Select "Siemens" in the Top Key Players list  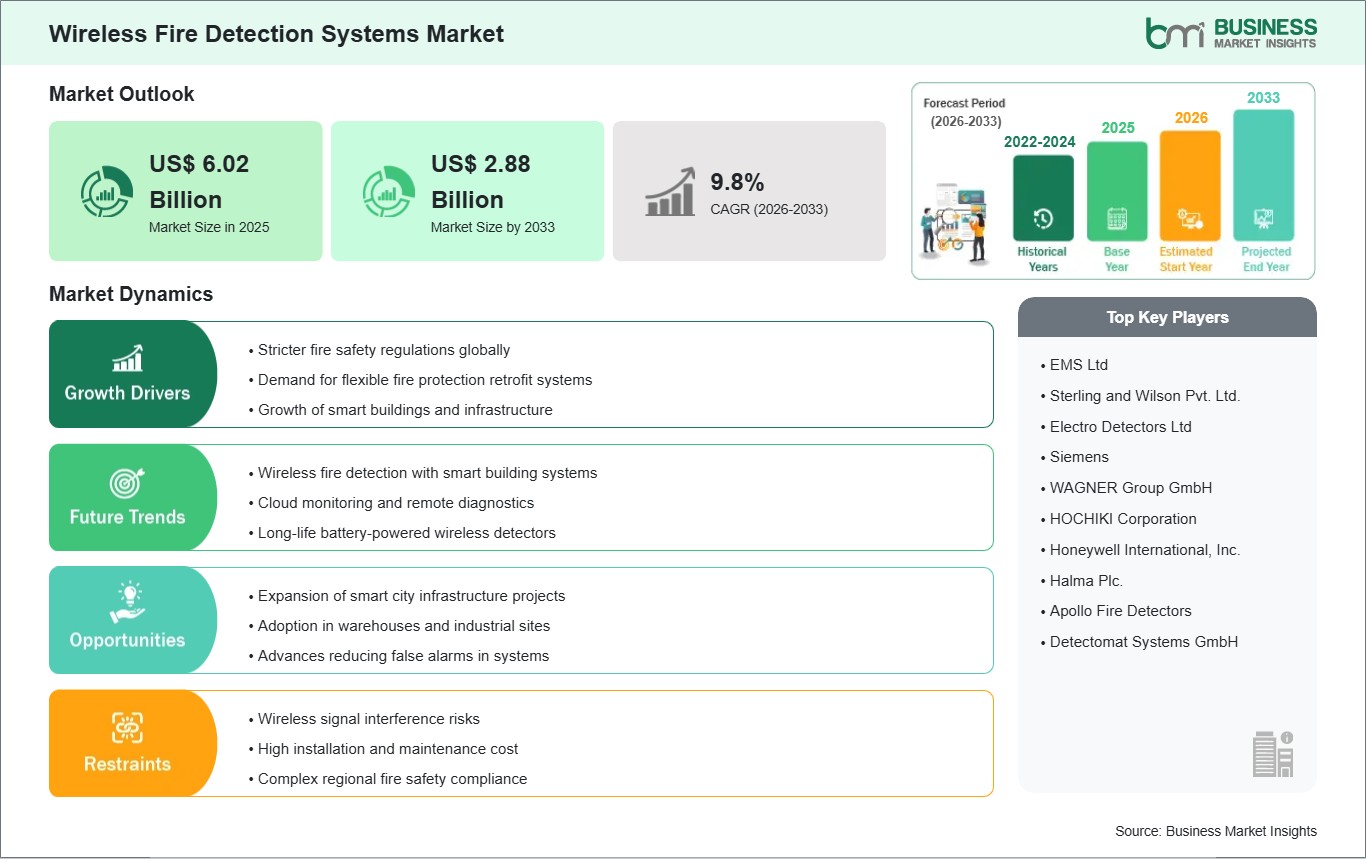point(1078,457)
